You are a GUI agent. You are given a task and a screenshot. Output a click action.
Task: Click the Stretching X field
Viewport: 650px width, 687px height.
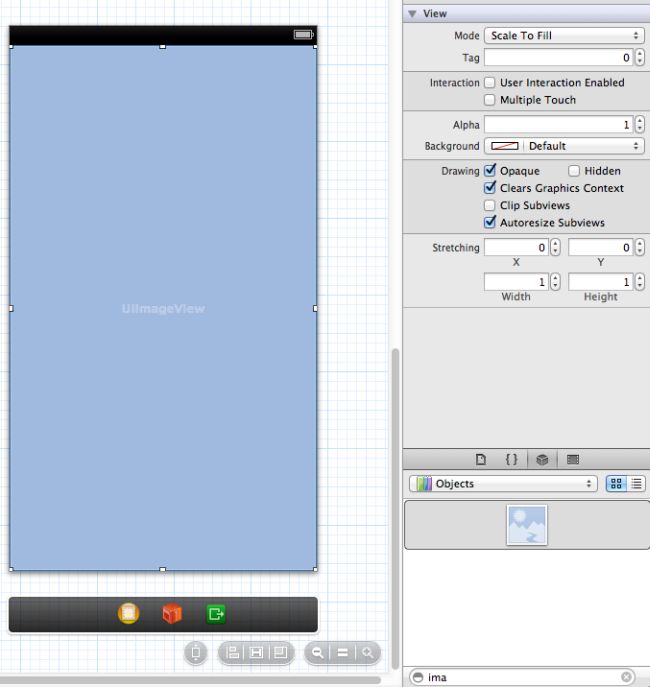(516, 248)
